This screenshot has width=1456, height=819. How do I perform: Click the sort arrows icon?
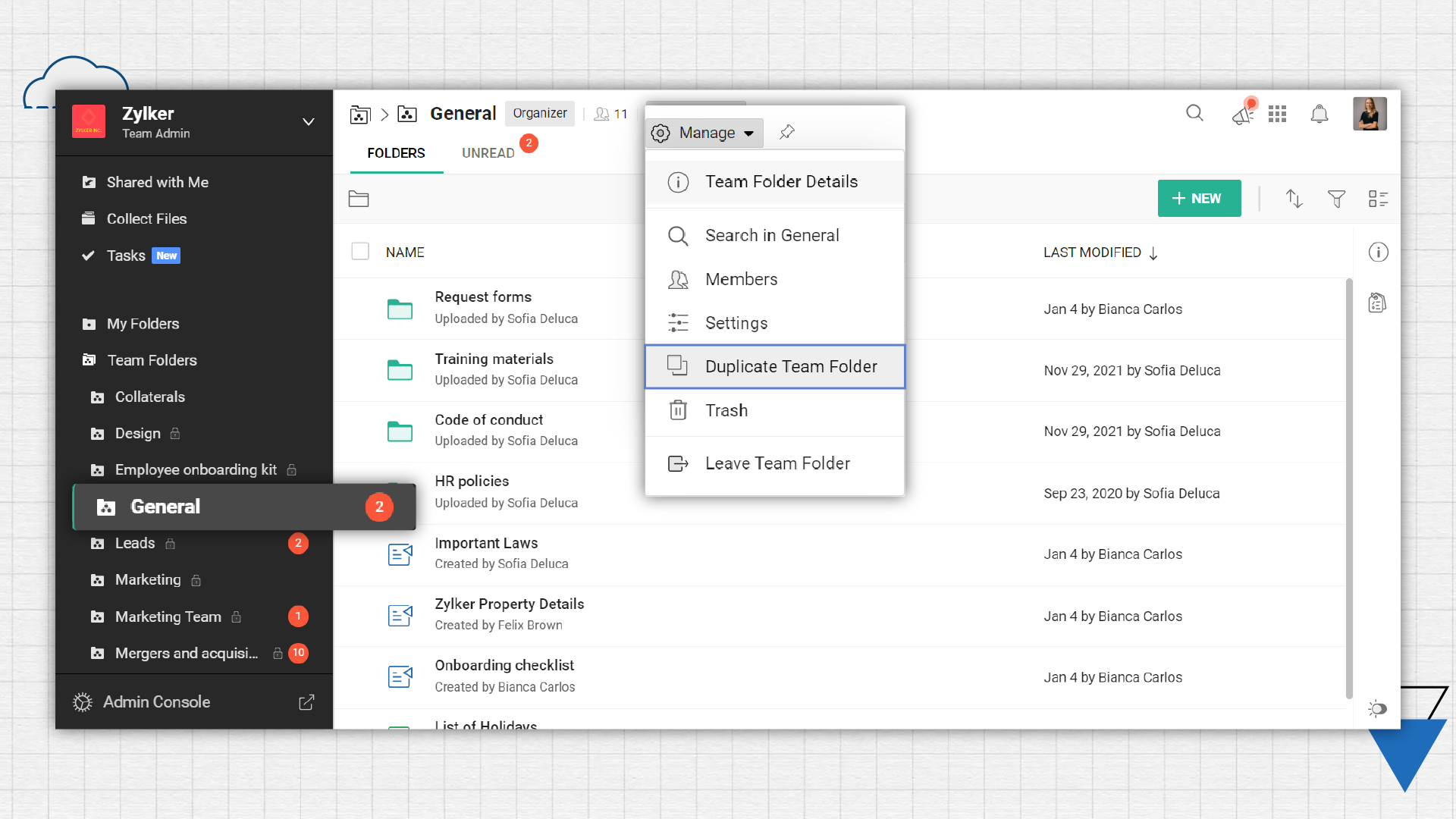pos(1294,199)
